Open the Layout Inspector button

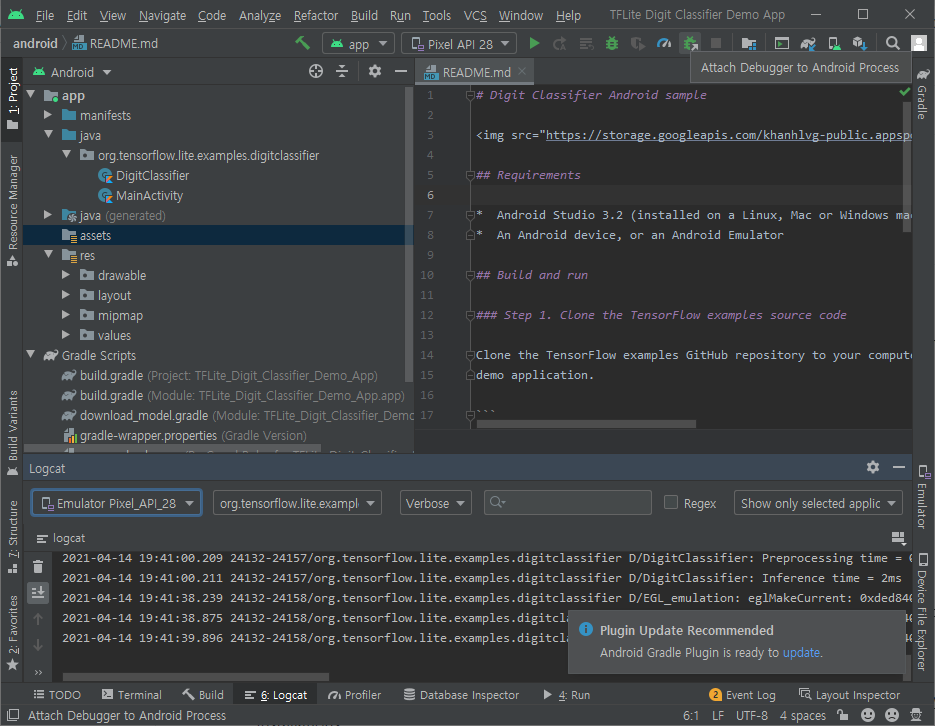(850, 694)
